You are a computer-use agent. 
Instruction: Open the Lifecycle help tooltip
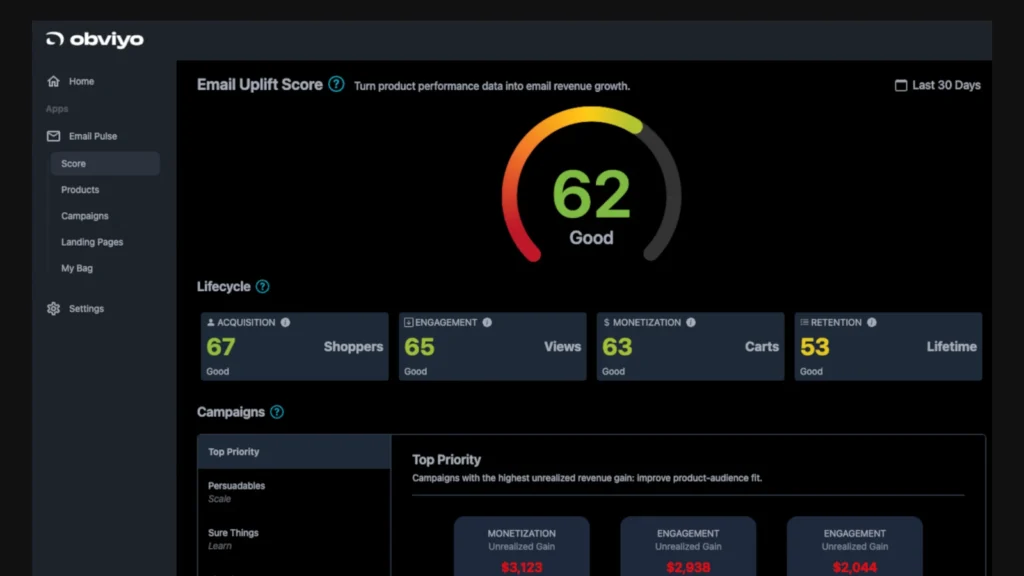pos(261,287)
